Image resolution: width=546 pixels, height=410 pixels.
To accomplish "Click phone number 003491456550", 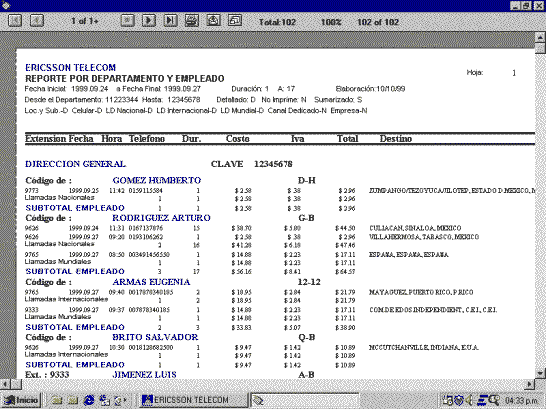I will tap(149, 255).
